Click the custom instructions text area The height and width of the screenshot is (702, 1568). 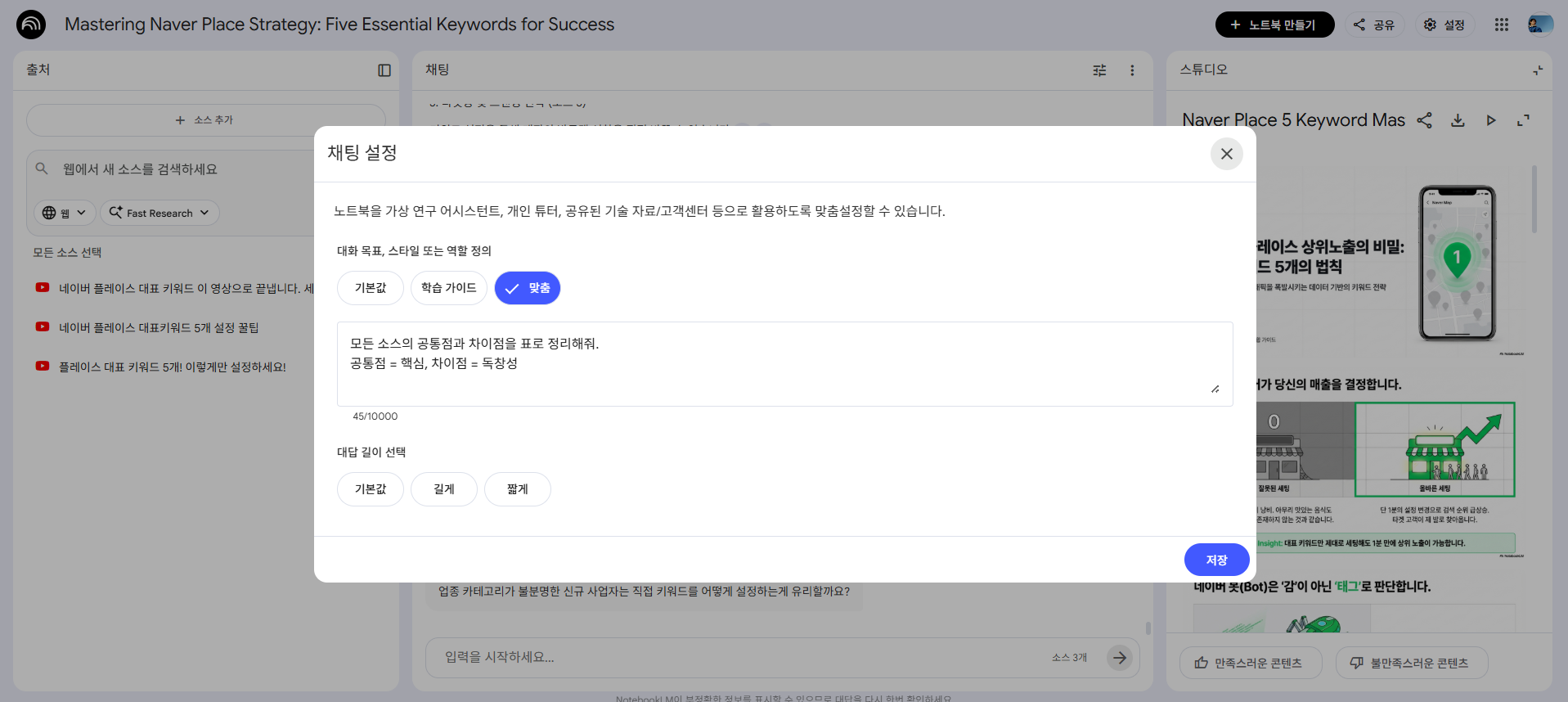[x=784, y=364]
